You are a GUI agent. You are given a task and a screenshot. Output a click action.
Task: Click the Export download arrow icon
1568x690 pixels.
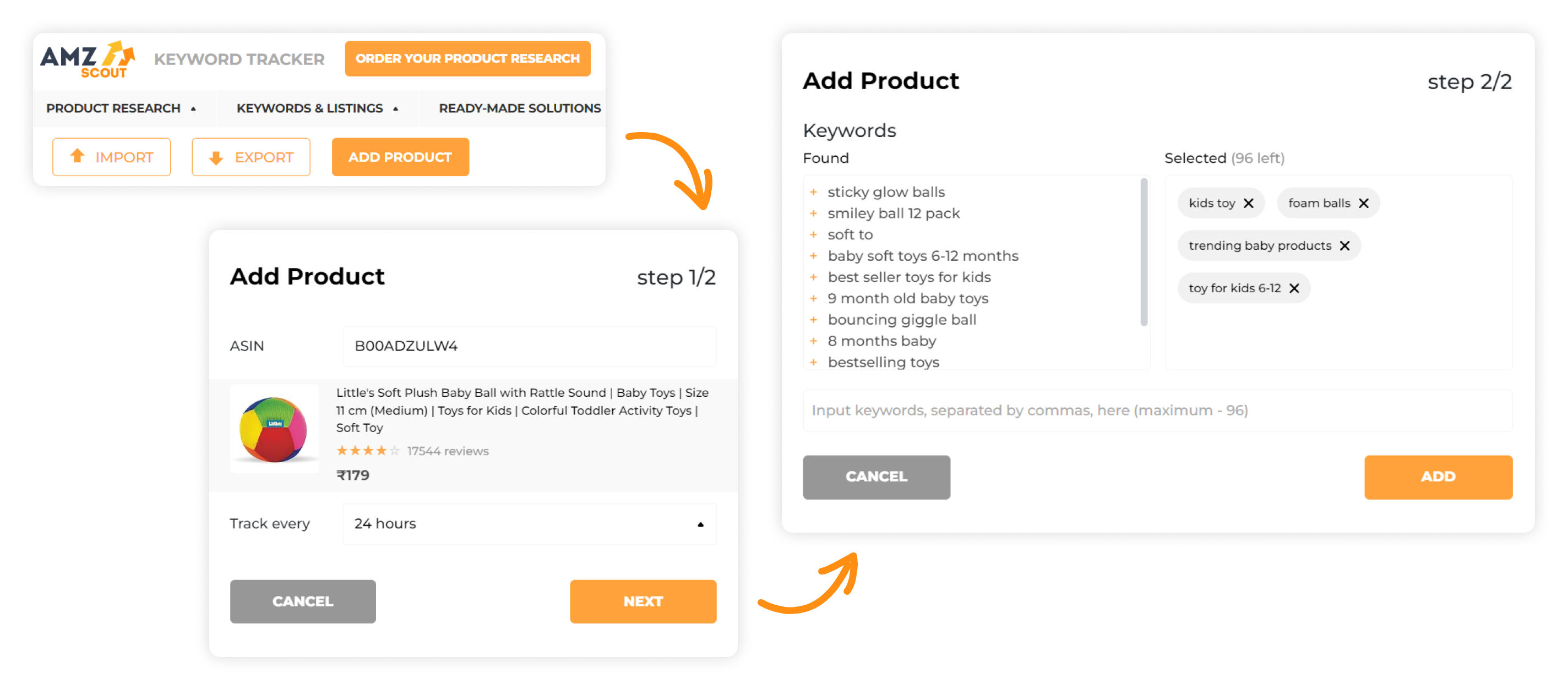(x=216, y=157)
